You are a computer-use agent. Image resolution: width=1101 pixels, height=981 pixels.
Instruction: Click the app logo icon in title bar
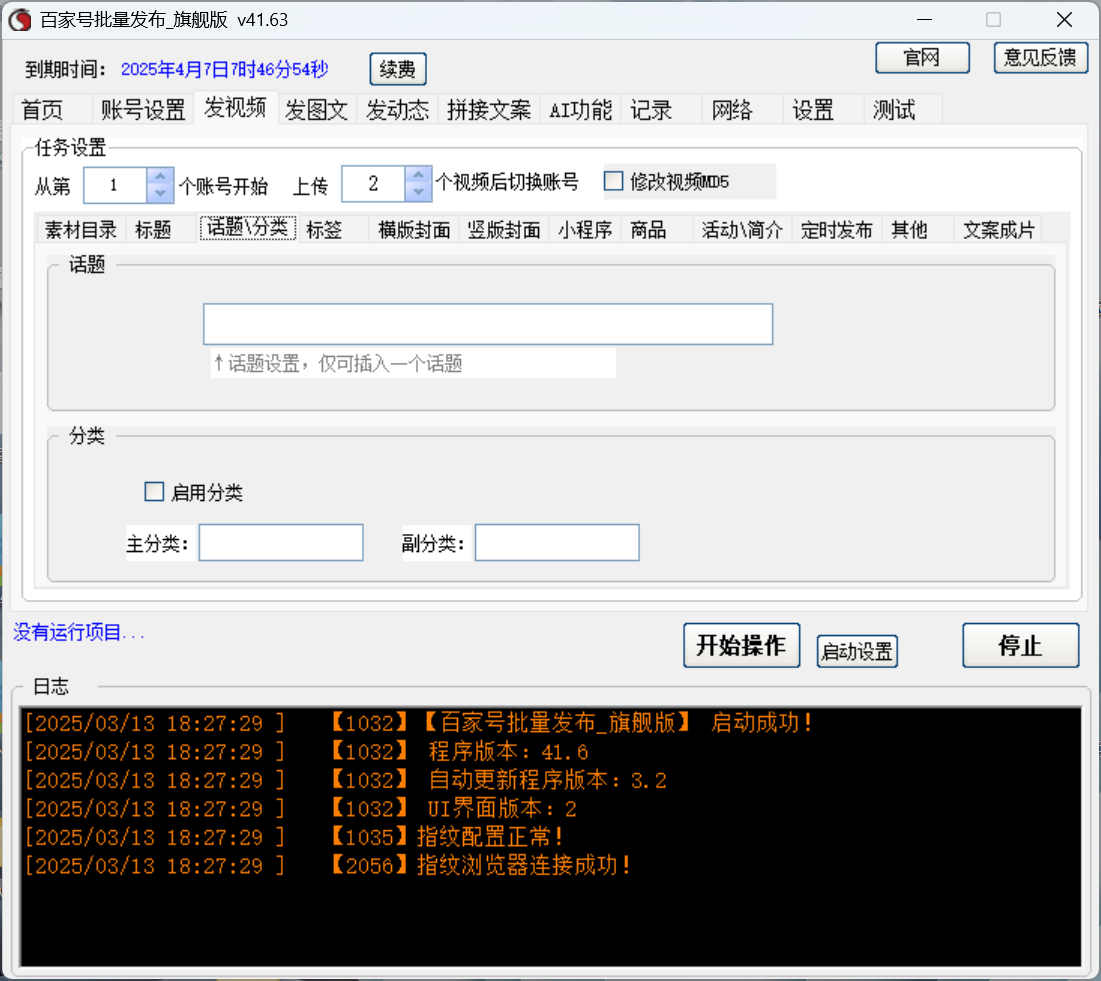(x=20, y=20)
